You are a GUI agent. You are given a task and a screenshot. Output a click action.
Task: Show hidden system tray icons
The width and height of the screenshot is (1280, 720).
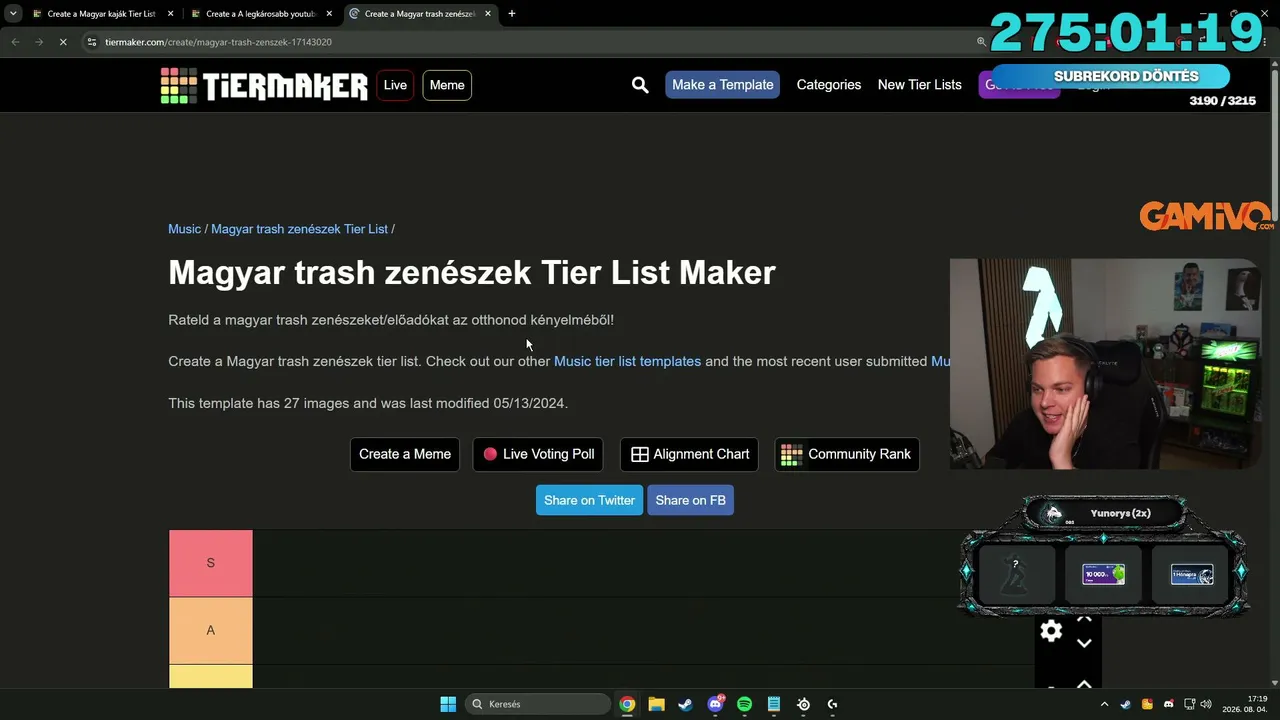(x=1105, y=704)
